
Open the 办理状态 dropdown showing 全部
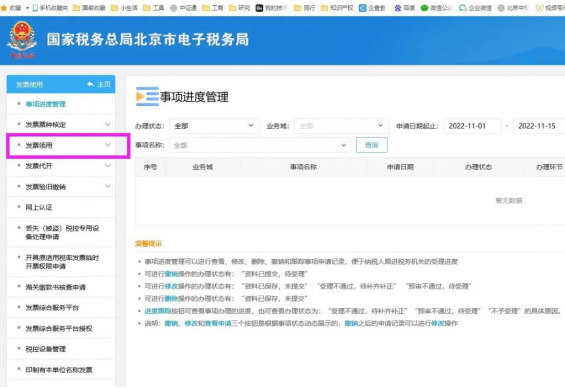click(214, 126)
